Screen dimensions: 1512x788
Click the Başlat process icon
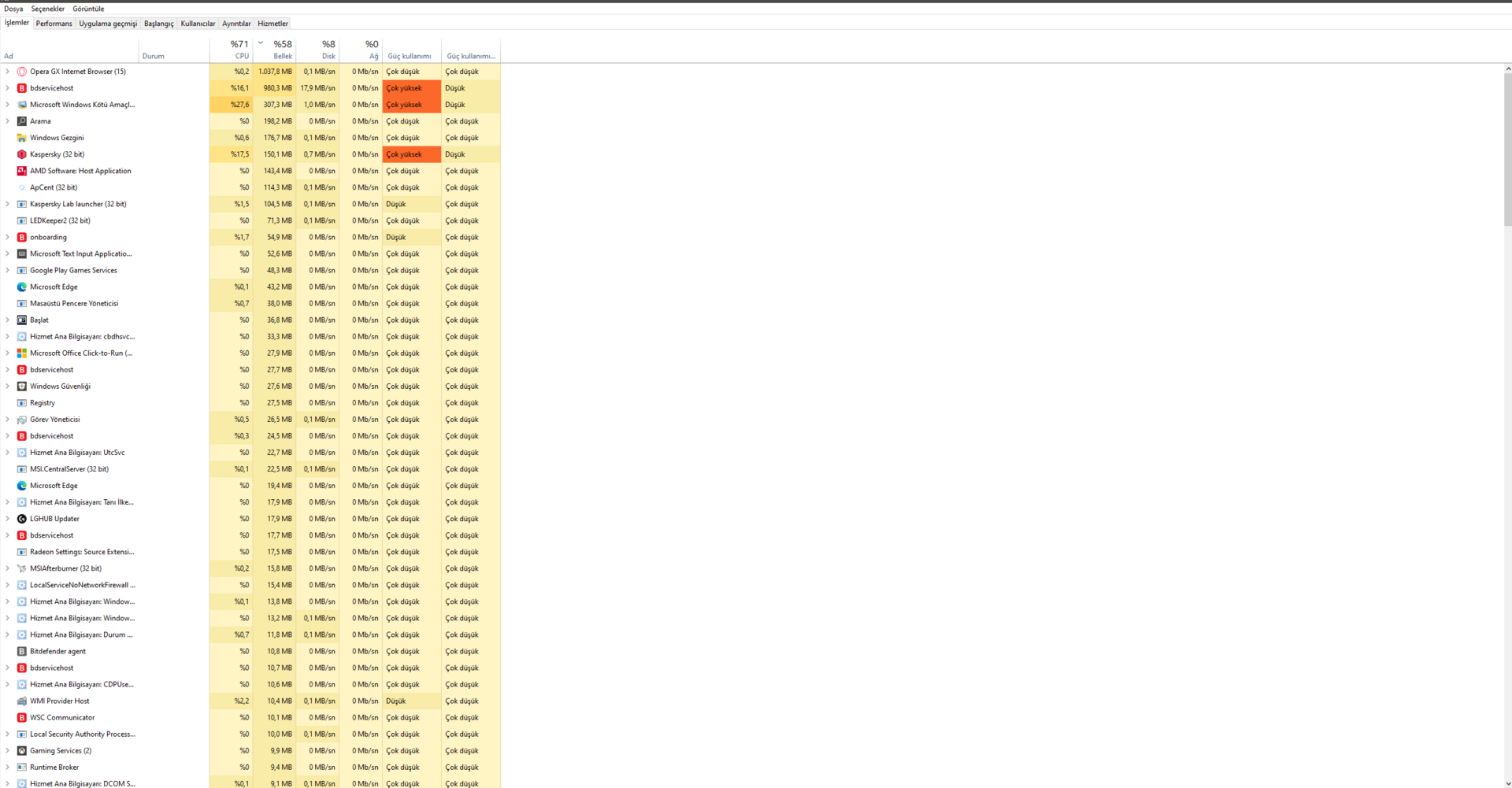point(21,320)
